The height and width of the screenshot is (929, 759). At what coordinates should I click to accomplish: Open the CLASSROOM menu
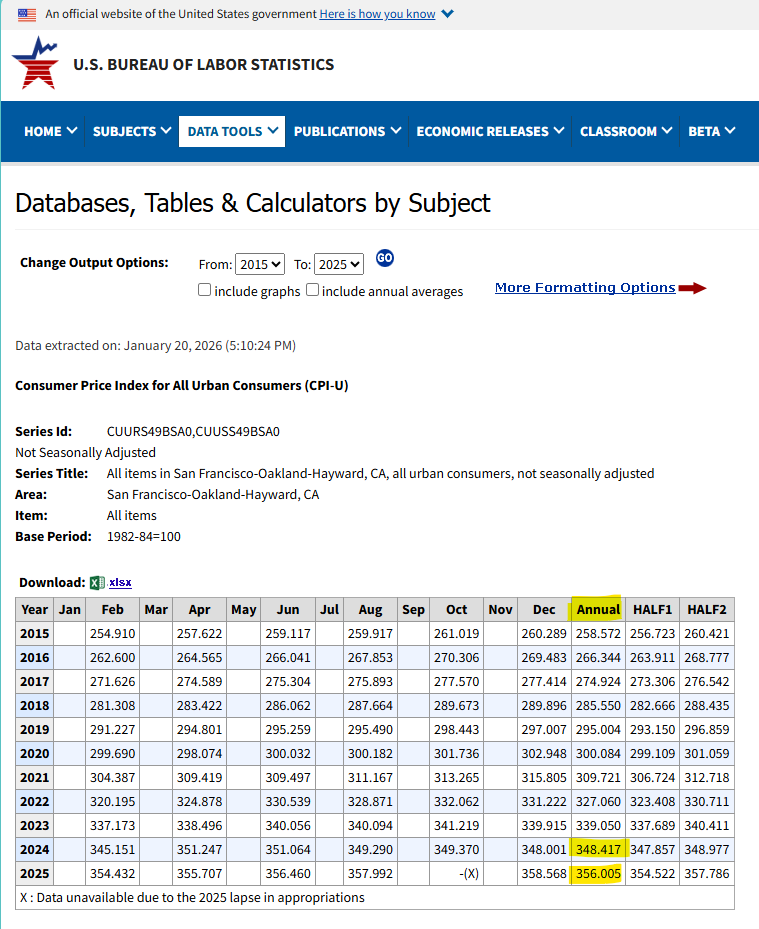[626, 131]
